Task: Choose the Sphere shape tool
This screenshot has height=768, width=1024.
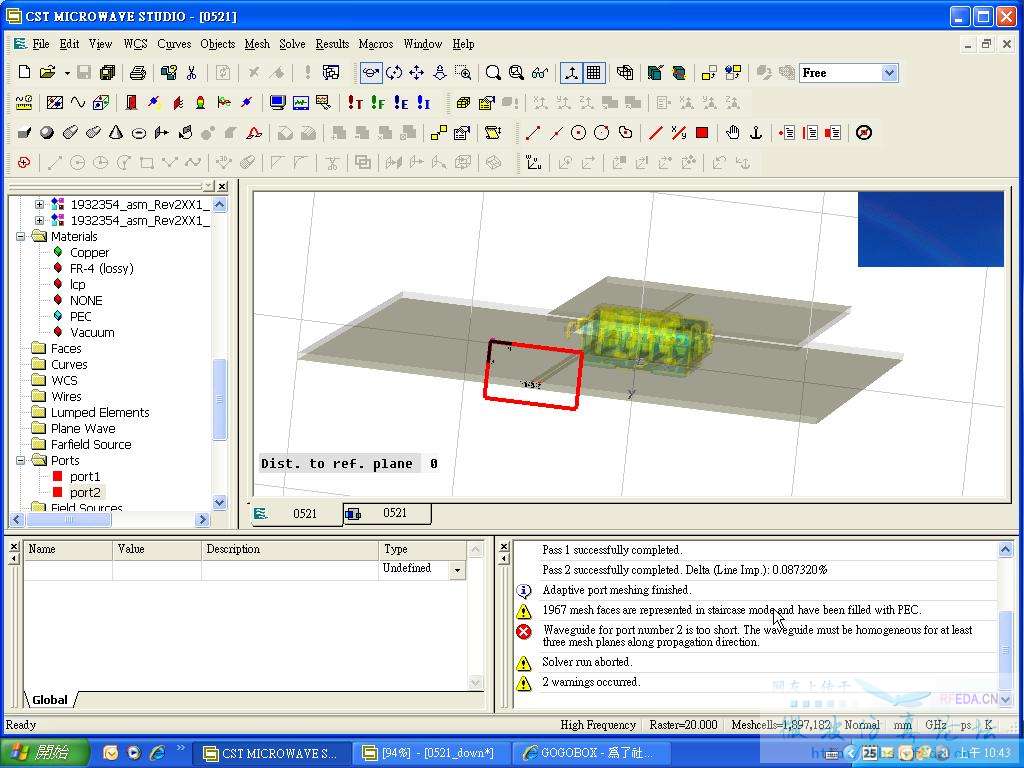Action: (47, 133)
